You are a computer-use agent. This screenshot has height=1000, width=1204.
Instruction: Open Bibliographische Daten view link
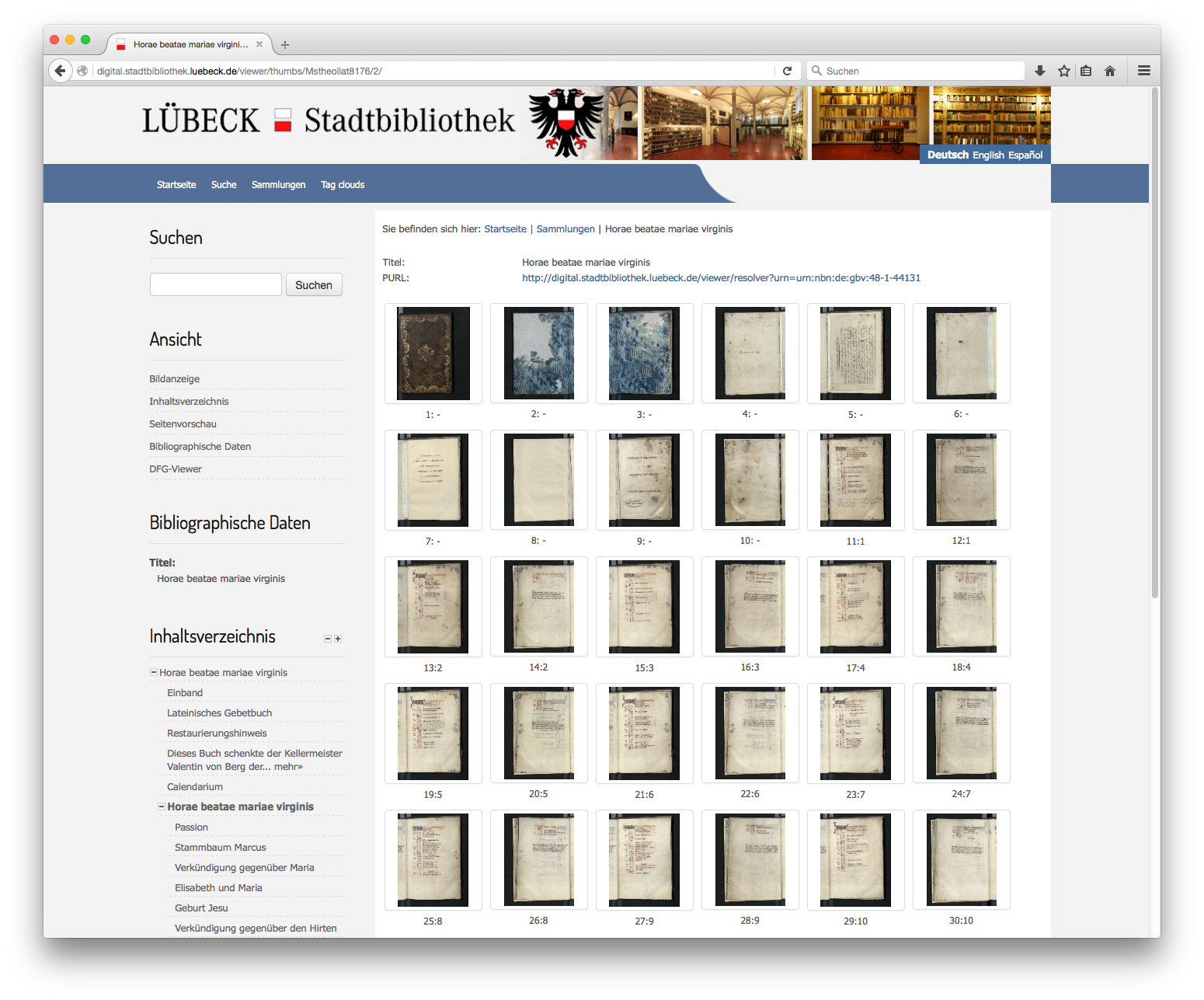click(x=200, y=447)
